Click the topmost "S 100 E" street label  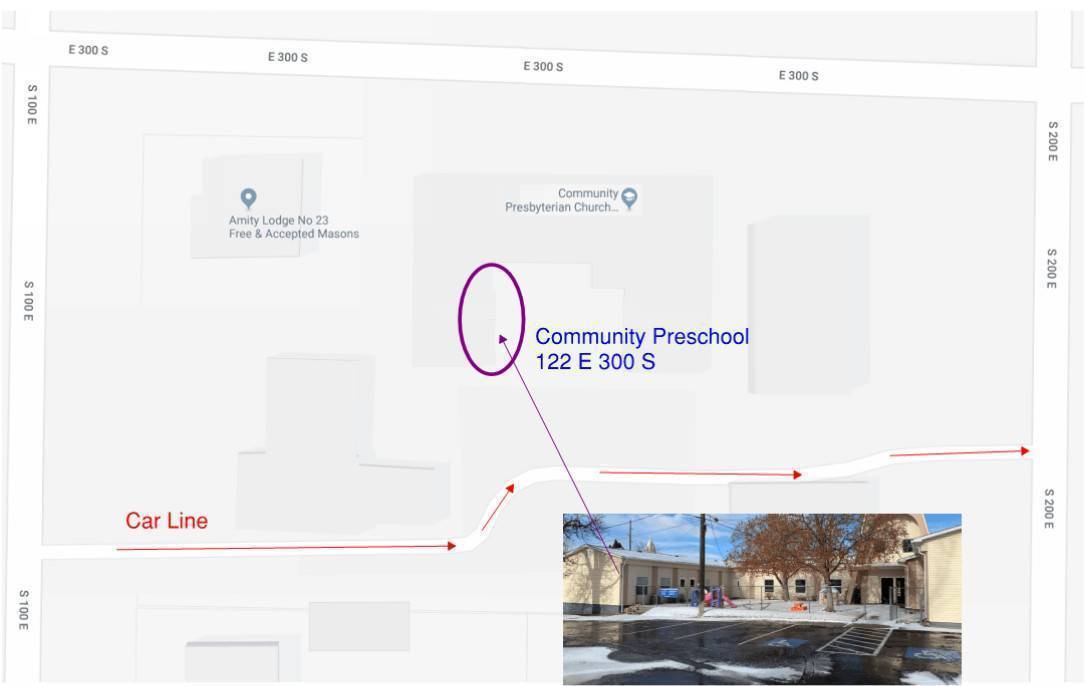(31, 105)
